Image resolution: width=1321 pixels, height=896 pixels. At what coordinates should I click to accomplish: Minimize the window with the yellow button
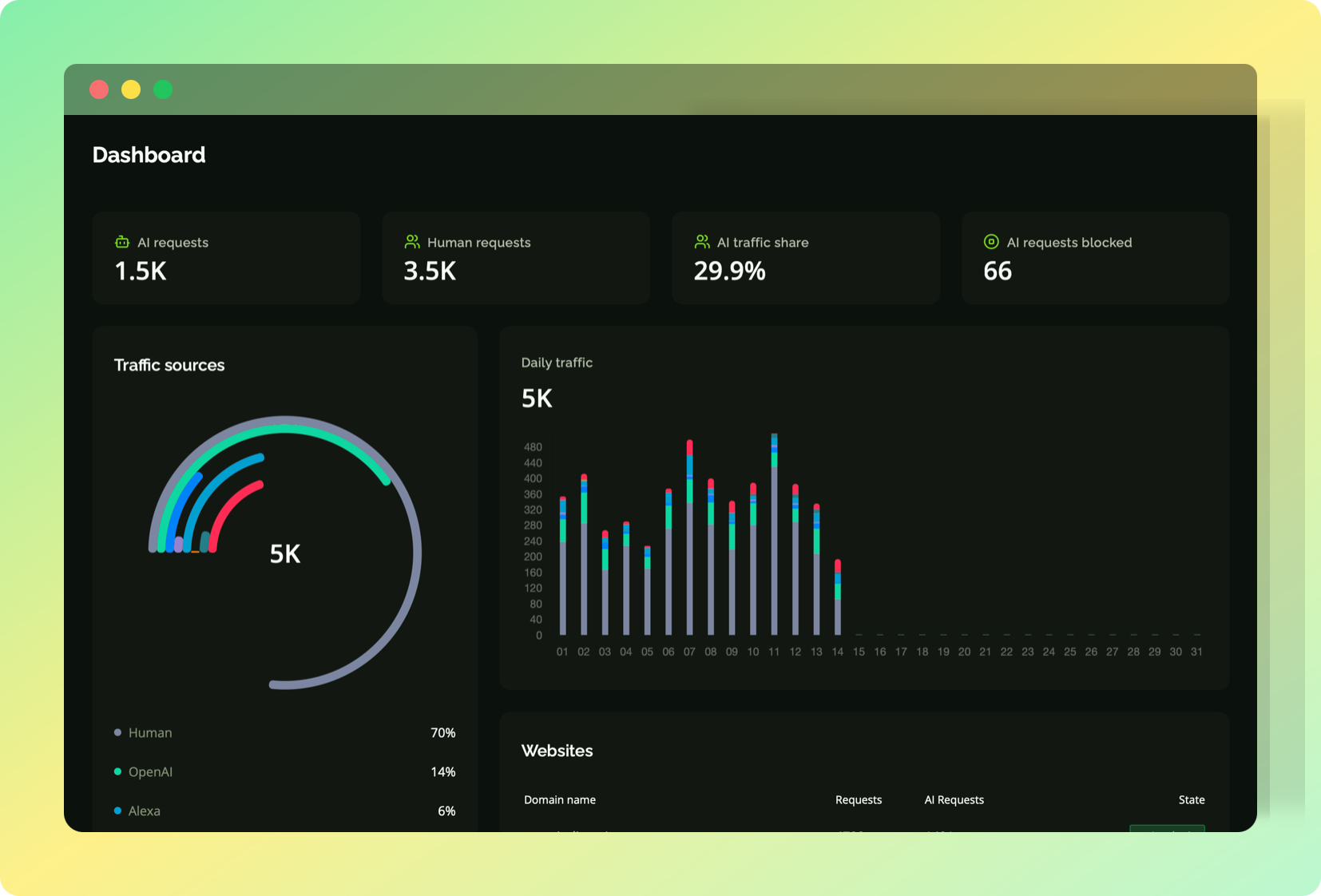click(131, 89)
